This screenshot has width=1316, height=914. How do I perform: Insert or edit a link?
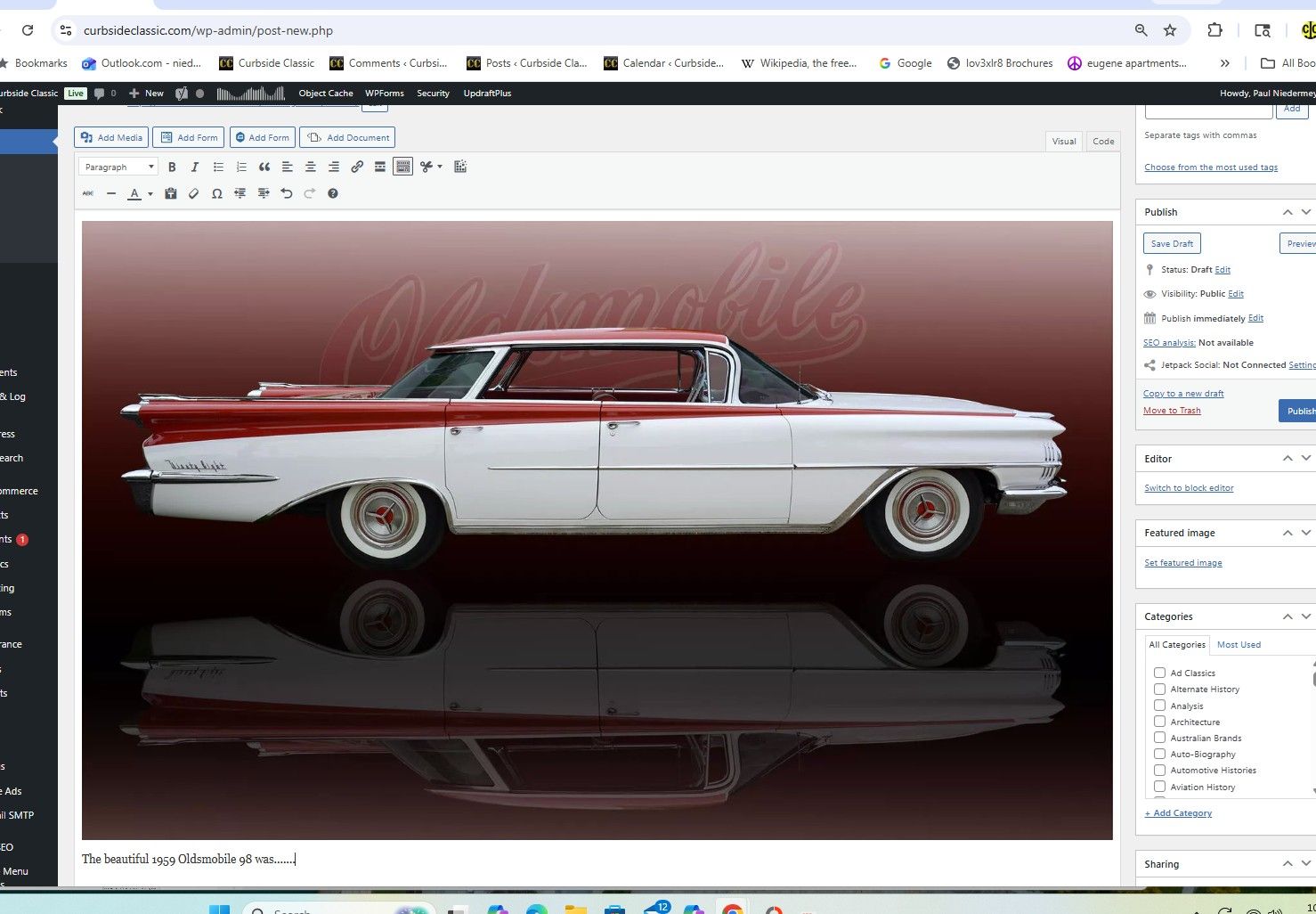[x=357, y=167]
